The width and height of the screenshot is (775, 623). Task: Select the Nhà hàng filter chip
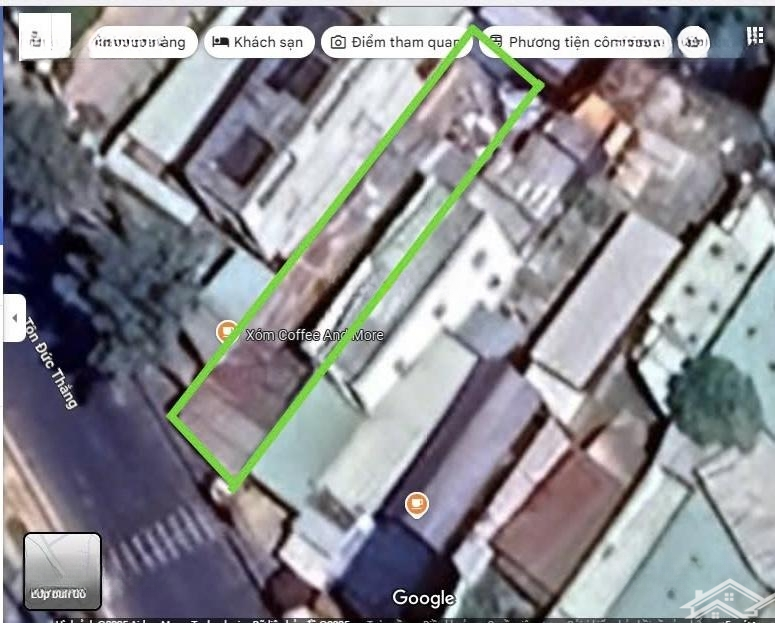(x=142, y=42)
